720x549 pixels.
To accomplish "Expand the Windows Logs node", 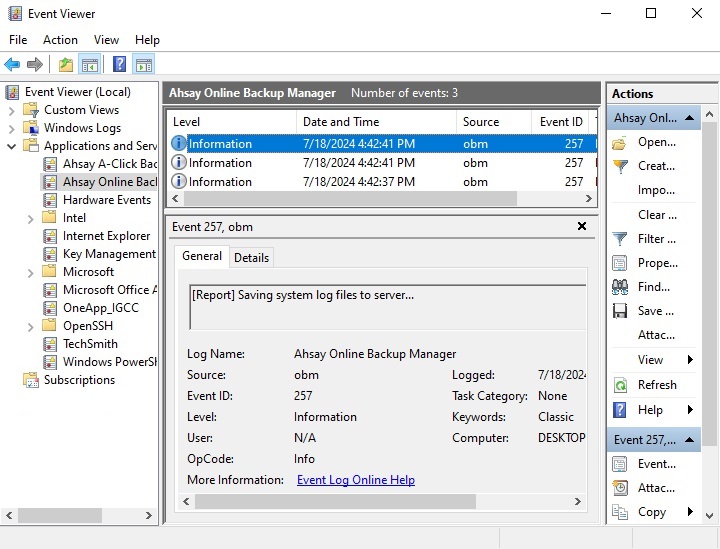I will coord(11,129).
